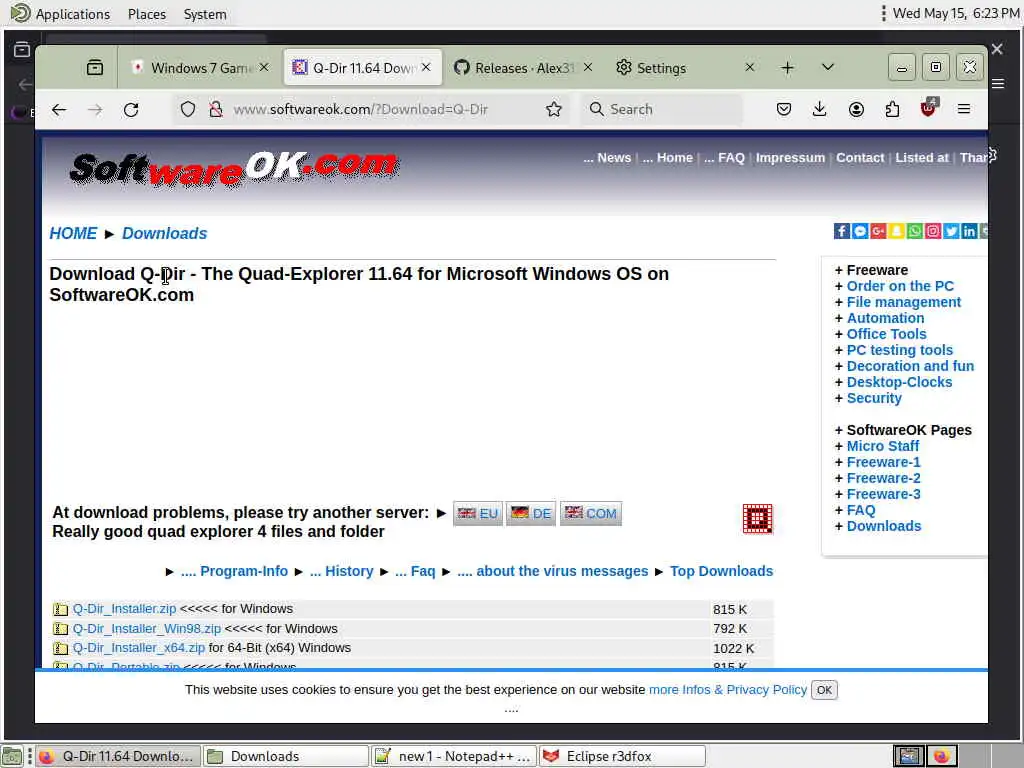The height and width of the screenshot is (768, 1024).
Task: Share via Instagram icon
Action: [x=933, y=231]
